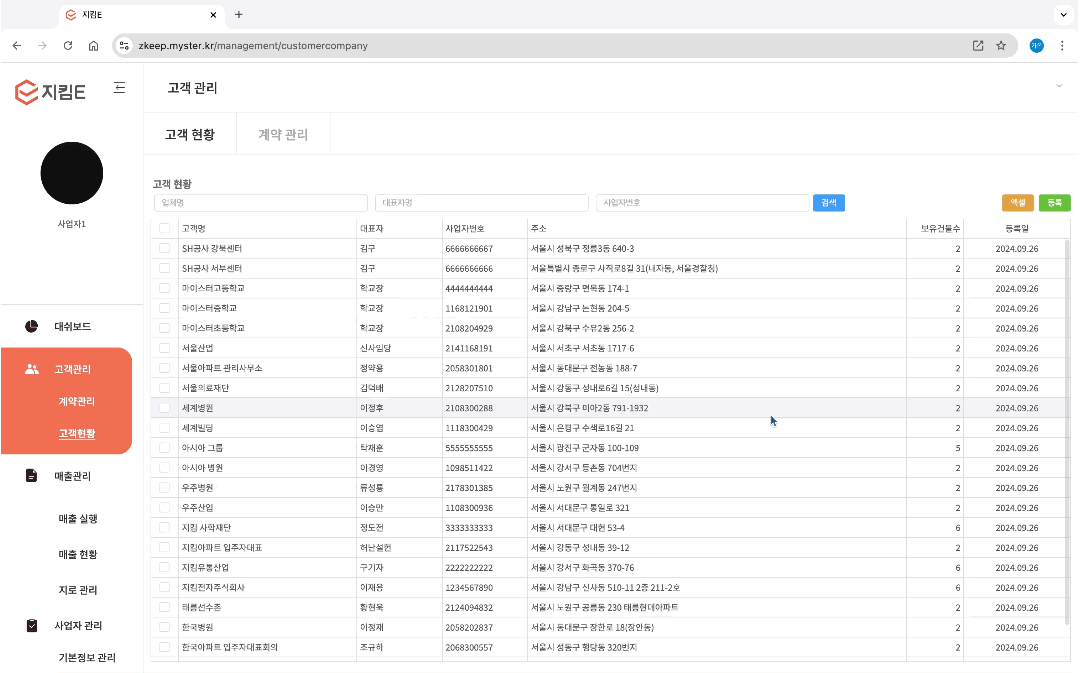Click the 매출관리 document icon
The width and height of the screenshot is (1080, 673).
coord(32,476)
